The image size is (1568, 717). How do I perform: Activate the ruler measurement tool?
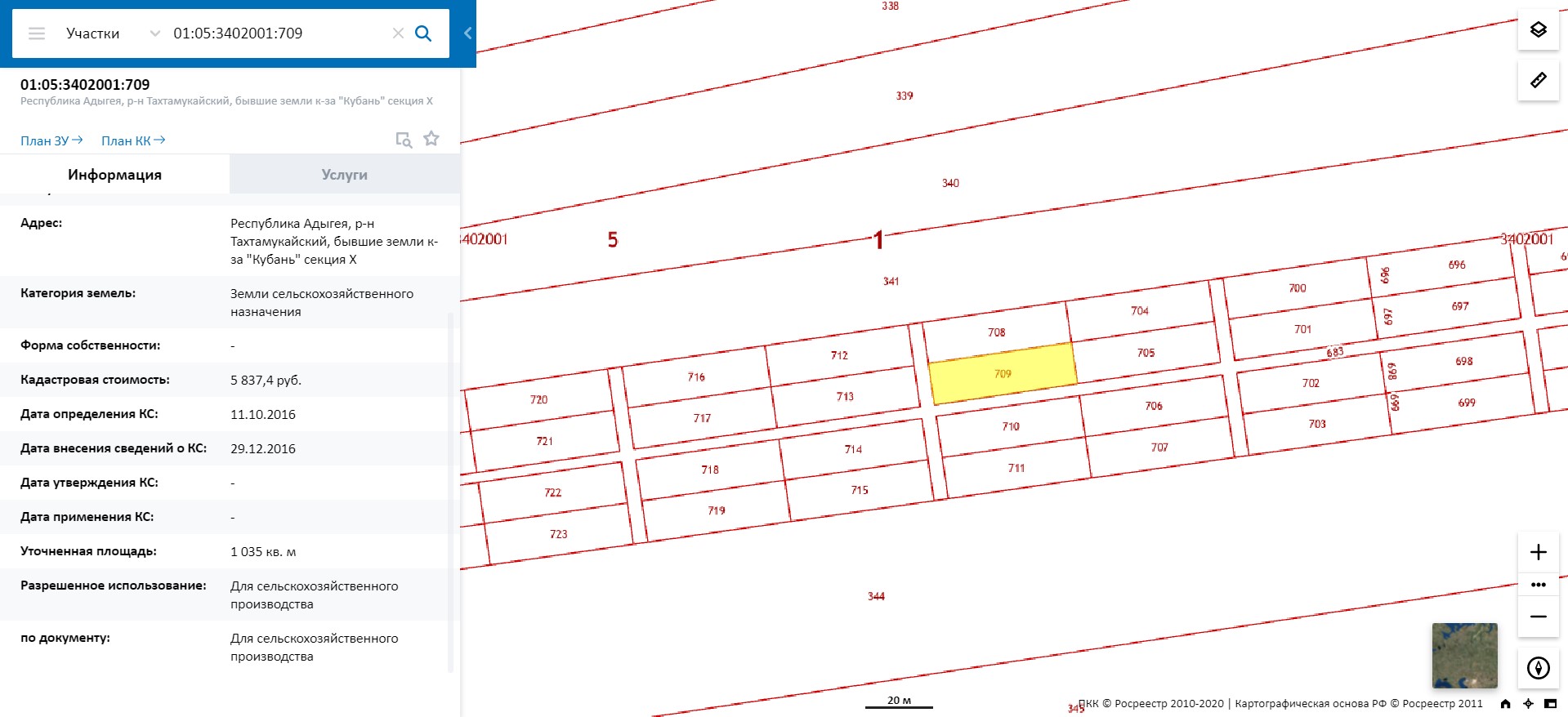point(1538,80)
